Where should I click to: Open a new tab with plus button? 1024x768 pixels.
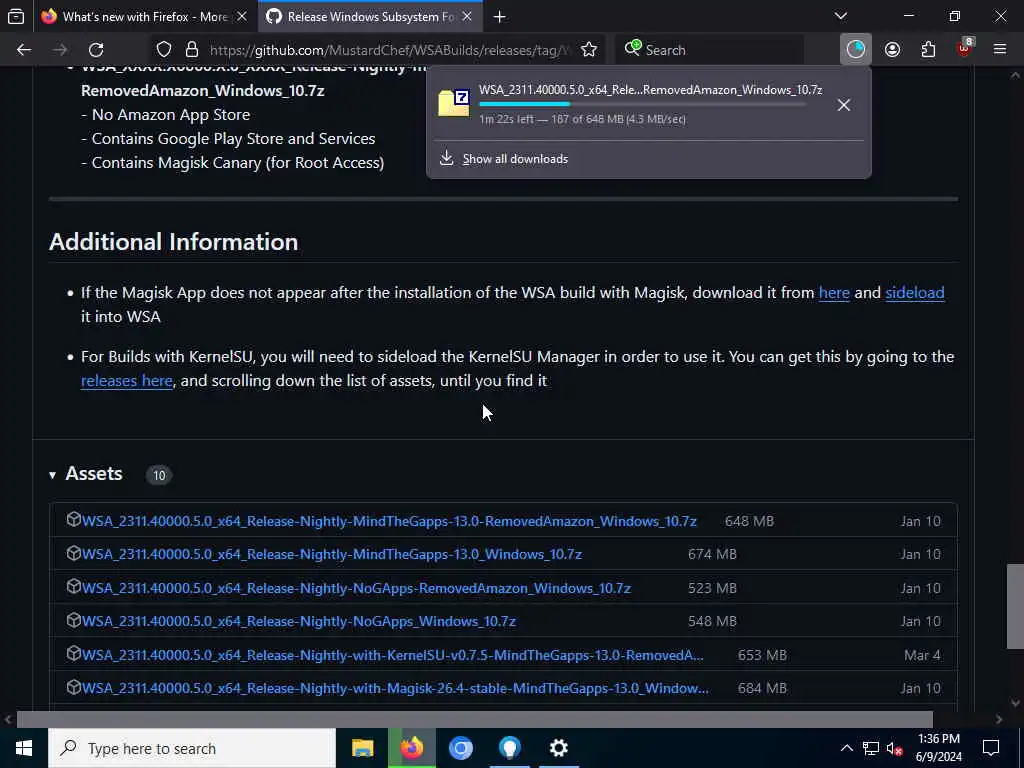pos(500,16)
